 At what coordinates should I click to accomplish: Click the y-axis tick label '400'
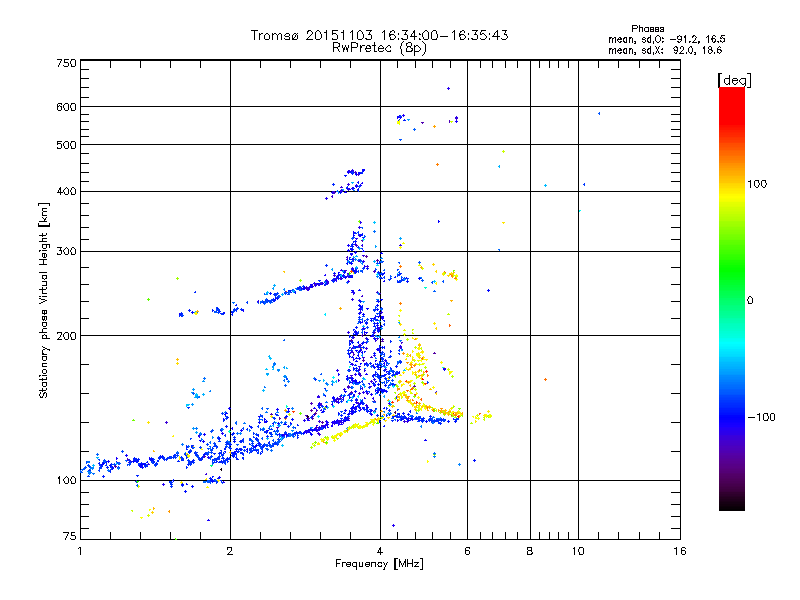coord(67,192)
